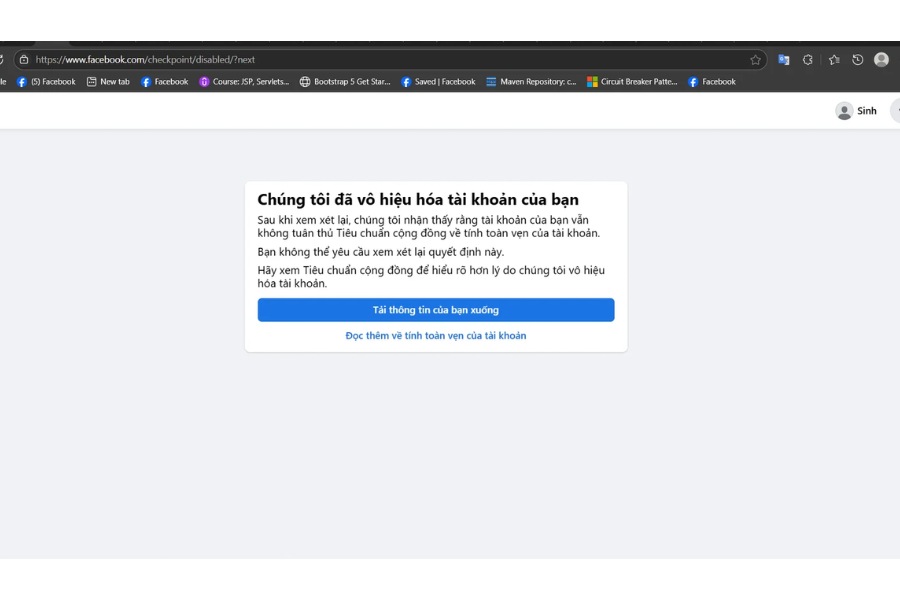Open the Bootstrap 5 Get Star... bookmark
This screenshot has width=900, height=600.
345,82
